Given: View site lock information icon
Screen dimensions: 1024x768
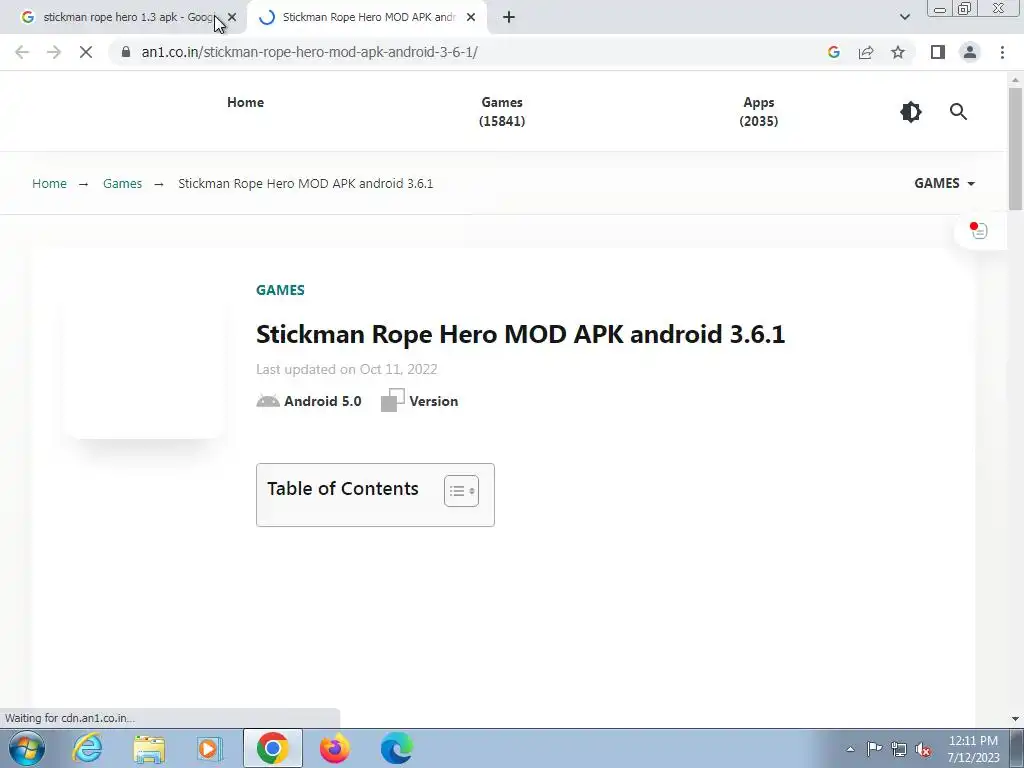Looking at the screenshot, I should click(x=125, y=52).
